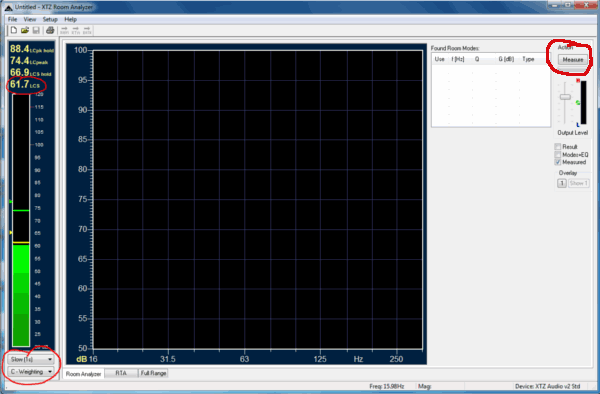600x394 pixels.
Task: Toggle the Modes+EQ checkbox
Action: [558, 155]
